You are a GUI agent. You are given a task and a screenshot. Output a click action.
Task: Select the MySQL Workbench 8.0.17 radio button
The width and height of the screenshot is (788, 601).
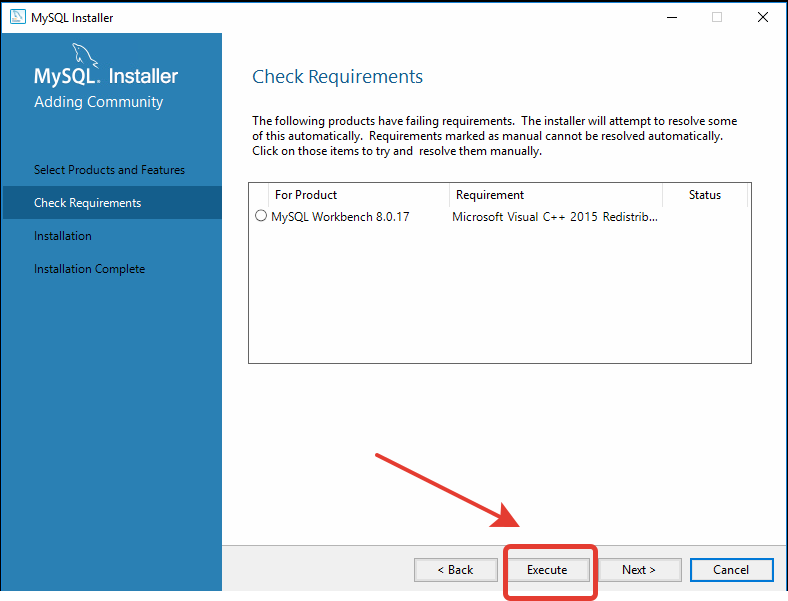tap(261, 216)
